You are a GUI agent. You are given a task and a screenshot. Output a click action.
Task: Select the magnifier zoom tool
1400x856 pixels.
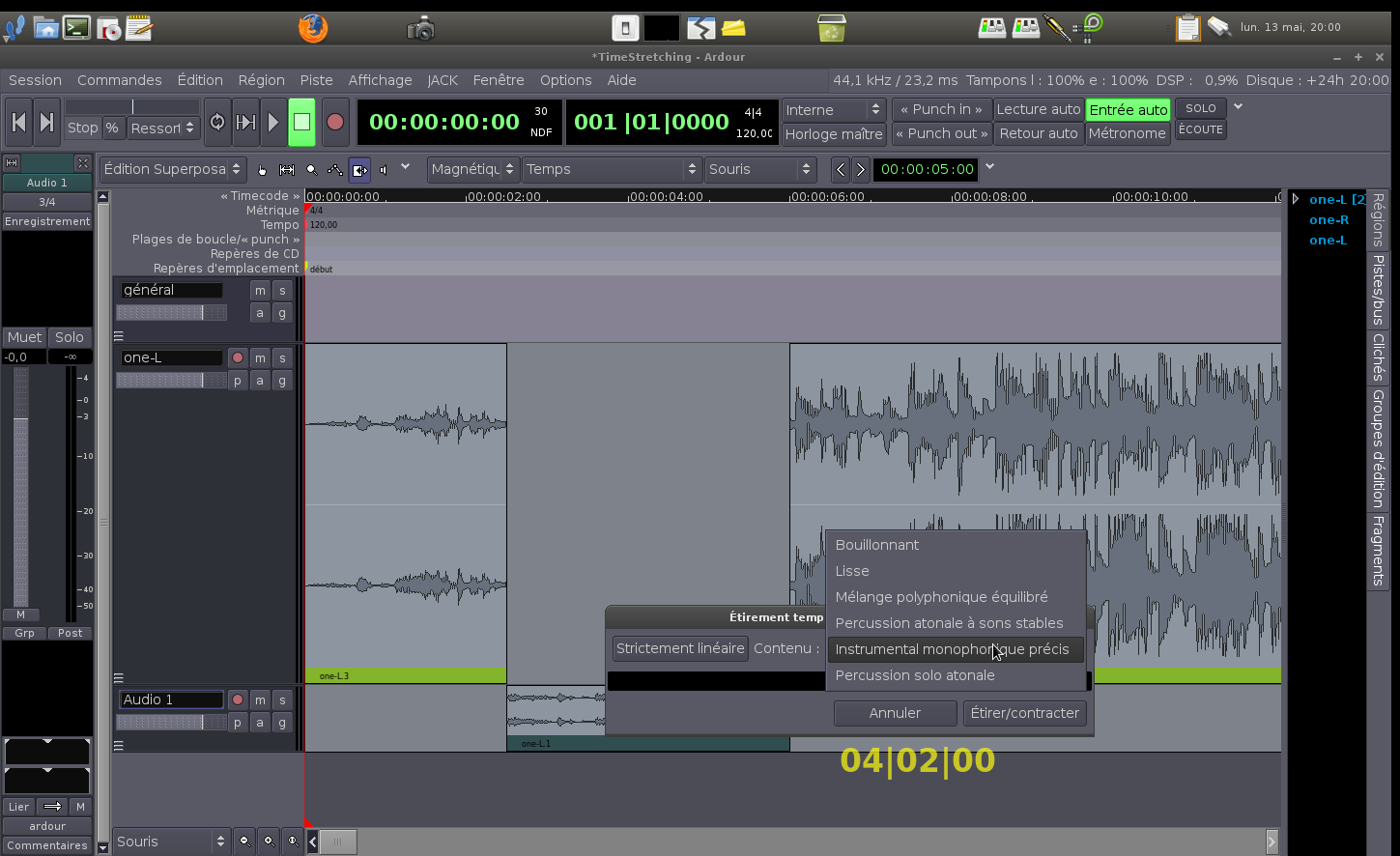tap(311, 170)
